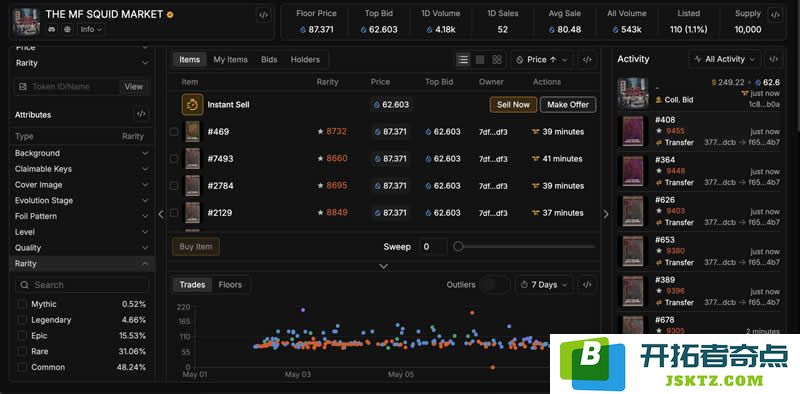Select checkbox for item #469
This screenshot has height=394, width=800.
[174, 132]
